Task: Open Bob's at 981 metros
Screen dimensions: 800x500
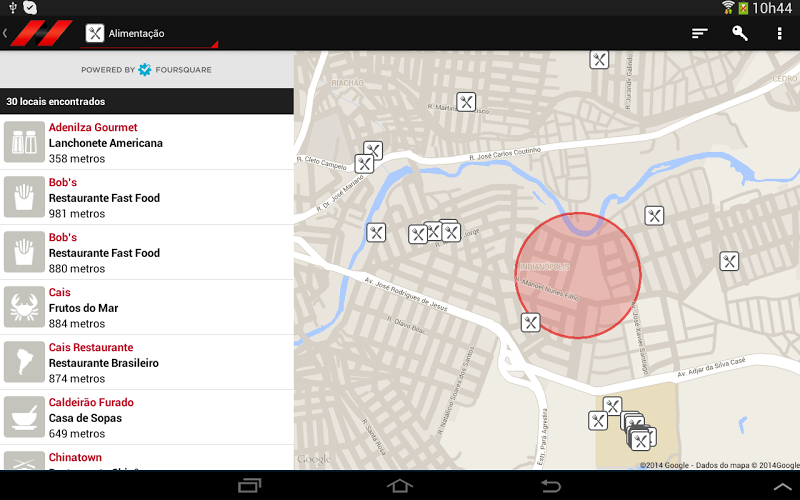Action: click(x=147, y=197)
